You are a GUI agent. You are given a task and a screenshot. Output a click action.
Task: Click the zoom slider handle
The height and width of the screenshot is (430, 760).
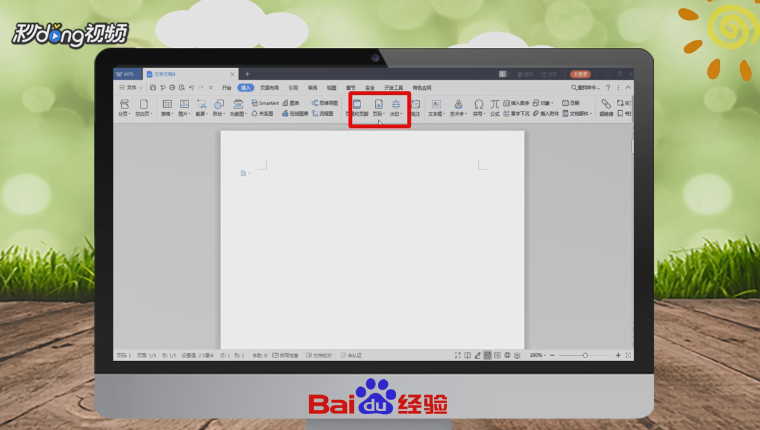pos(585,355)
